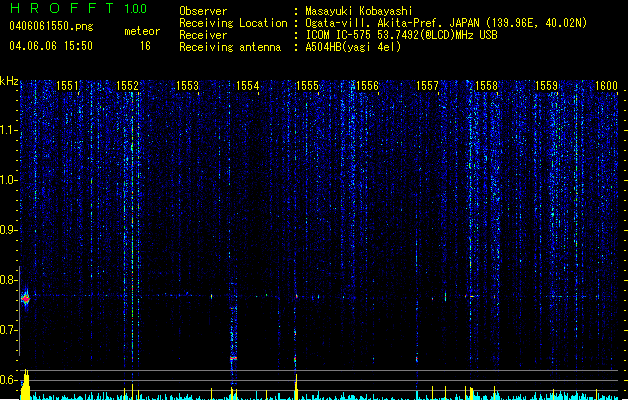
Task: Select the A504HB(yagi 4el) antenna text
Action: tap(353, 47)
